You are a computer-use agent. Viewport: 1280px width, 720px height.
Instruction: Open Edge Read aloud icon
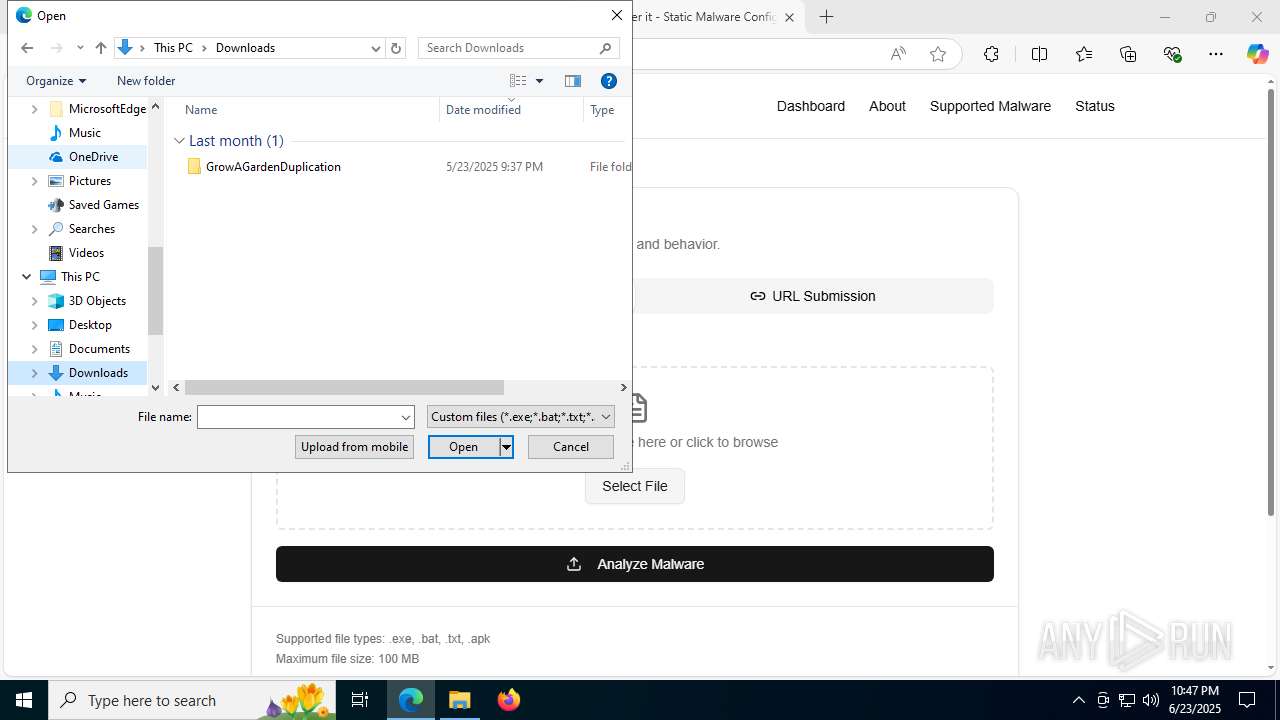tap(898, 54)
